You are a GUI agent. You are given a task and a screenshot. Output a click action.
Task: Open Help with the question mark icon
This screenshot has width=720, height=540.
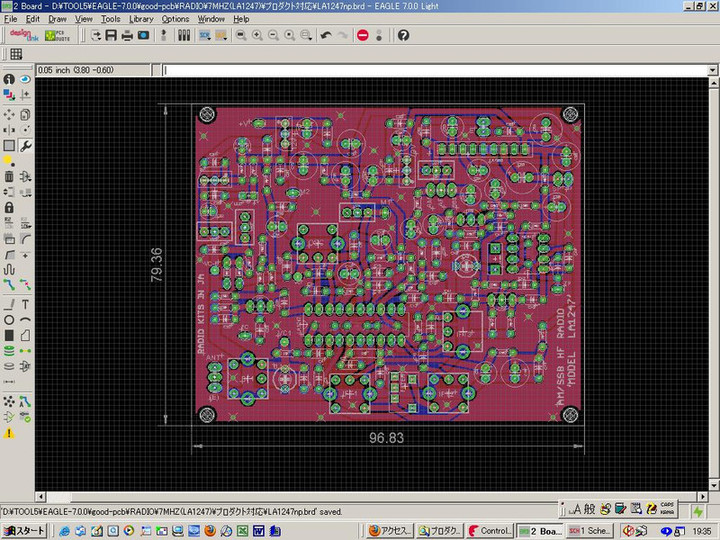[403, 35]
